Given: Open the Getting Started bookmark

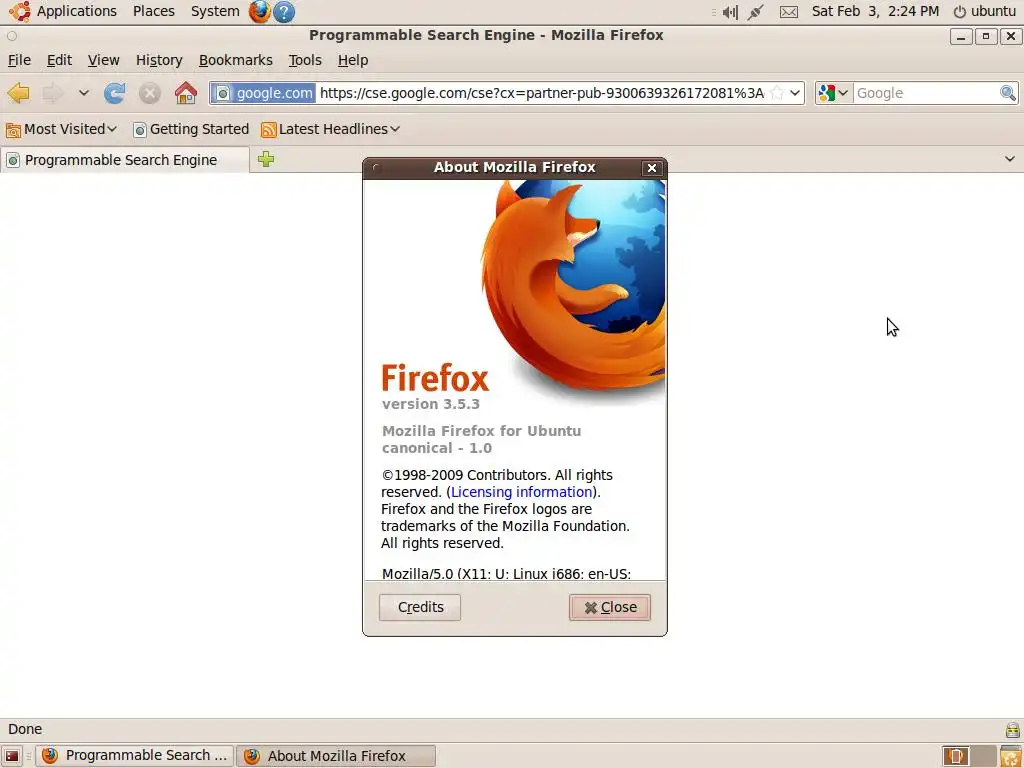Looking at the screenshot, I should click(x=191, y=129).
